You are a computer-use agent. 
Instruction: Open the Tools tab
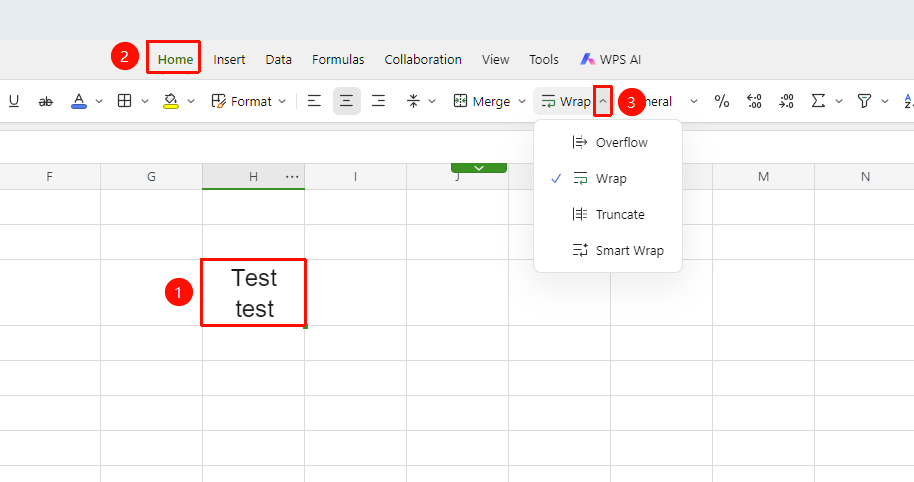click(544, 59)
